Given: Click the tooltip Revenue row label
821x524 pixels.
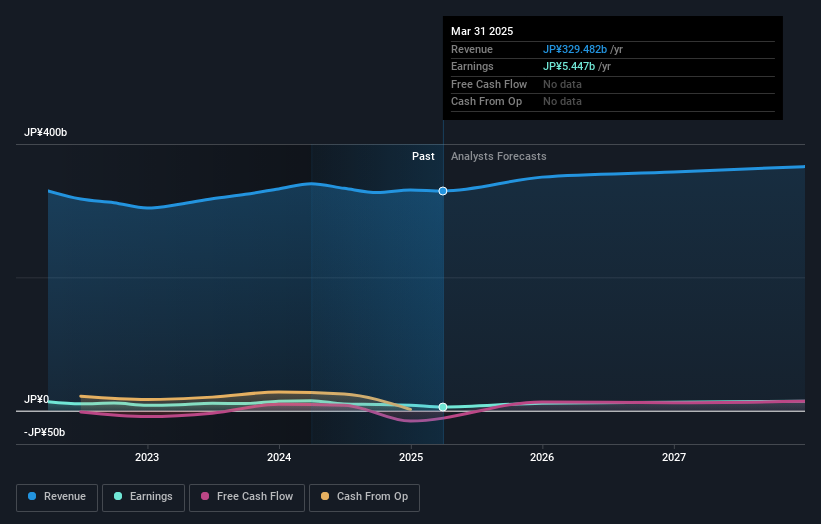Looking at the screenshot, I should point(472,49).
